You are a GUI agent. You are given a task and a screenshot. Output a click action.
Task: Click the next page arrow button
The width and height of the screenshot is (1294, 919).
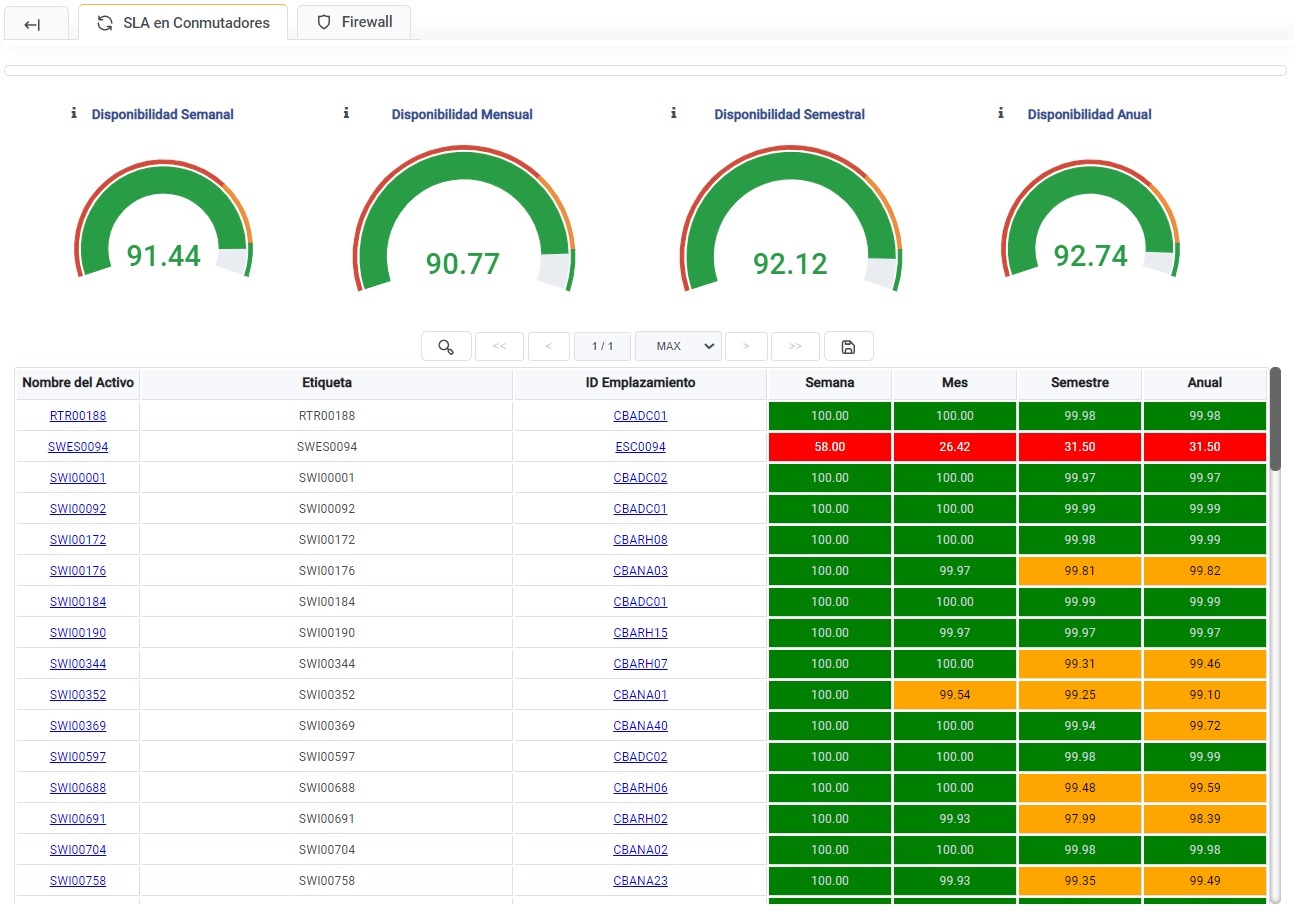click(745, 346)
